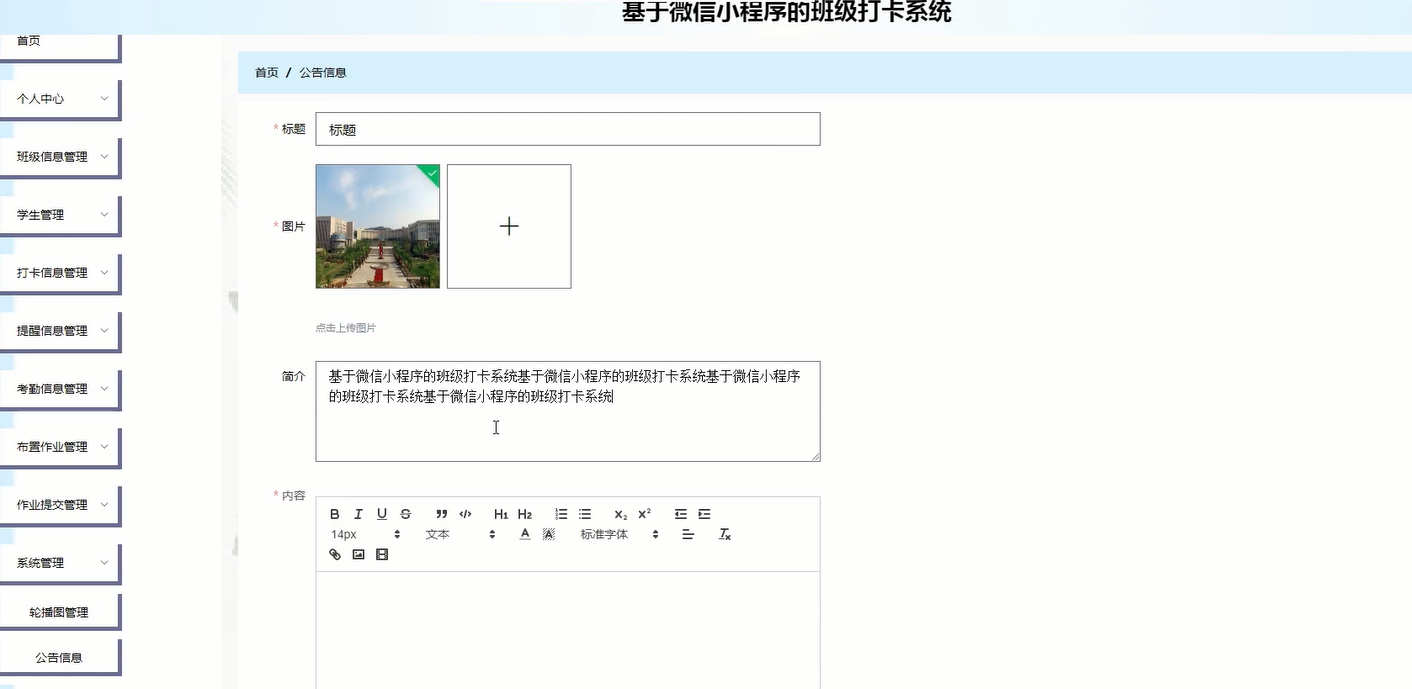Viewport: 1412px width, 689px height.
Task: Insert a hyperlink in the editor
Action: tap(335, 554)
